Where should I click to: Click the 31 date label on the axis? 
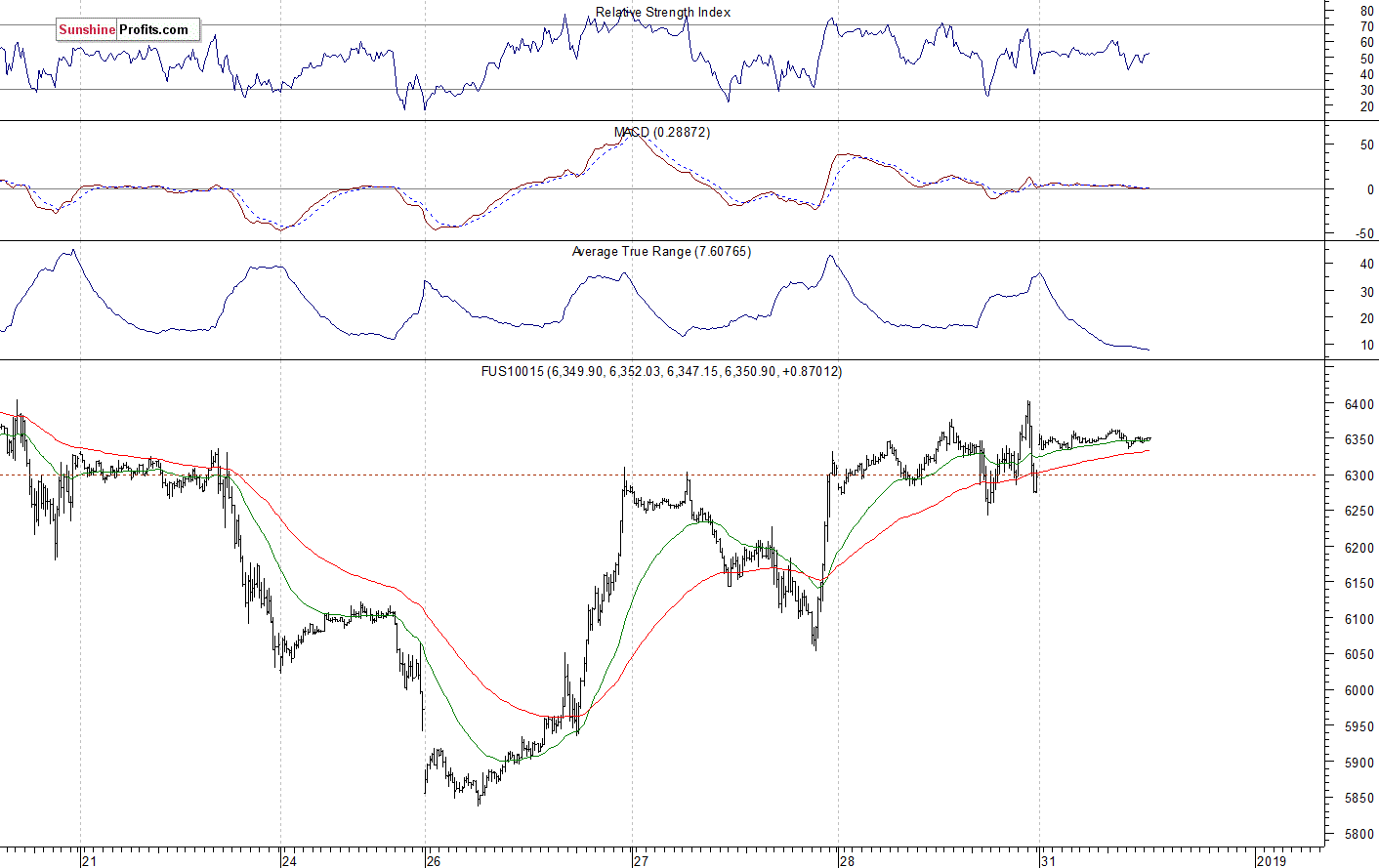(1048, 861)
